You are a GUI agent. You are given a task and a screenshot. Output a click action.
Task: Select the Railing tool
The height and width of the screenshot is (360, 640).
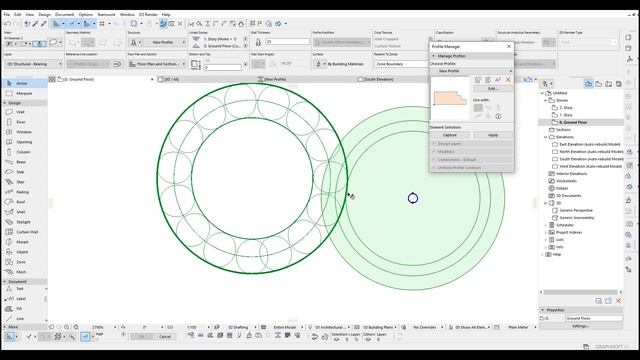[24, 192]
